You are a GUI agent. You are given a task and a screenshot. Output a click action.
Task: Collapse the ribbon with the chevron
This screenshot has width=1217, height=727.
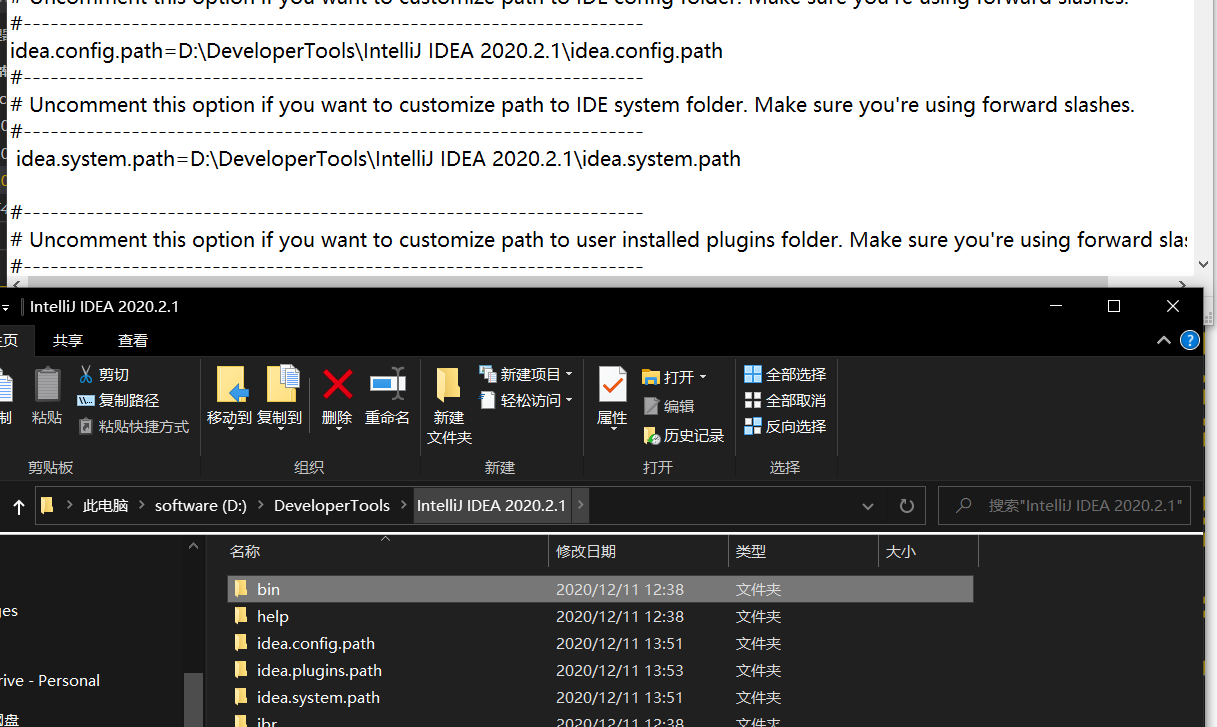[1164, 341]
